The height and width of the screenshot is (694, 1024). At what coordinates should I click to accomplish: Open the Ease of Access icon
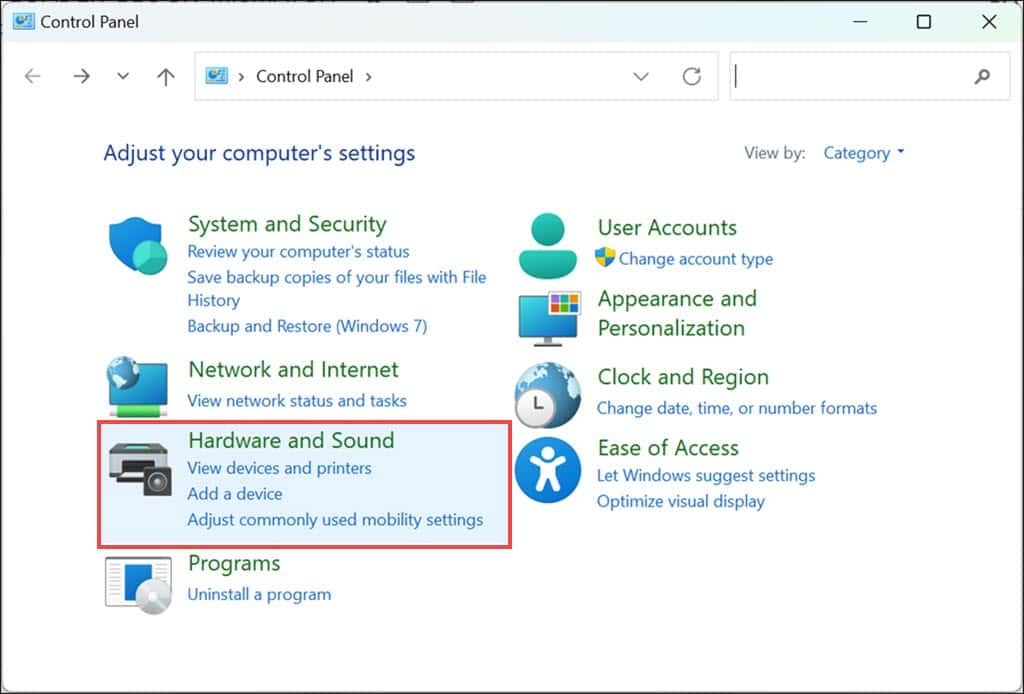(x=547, y=470)
